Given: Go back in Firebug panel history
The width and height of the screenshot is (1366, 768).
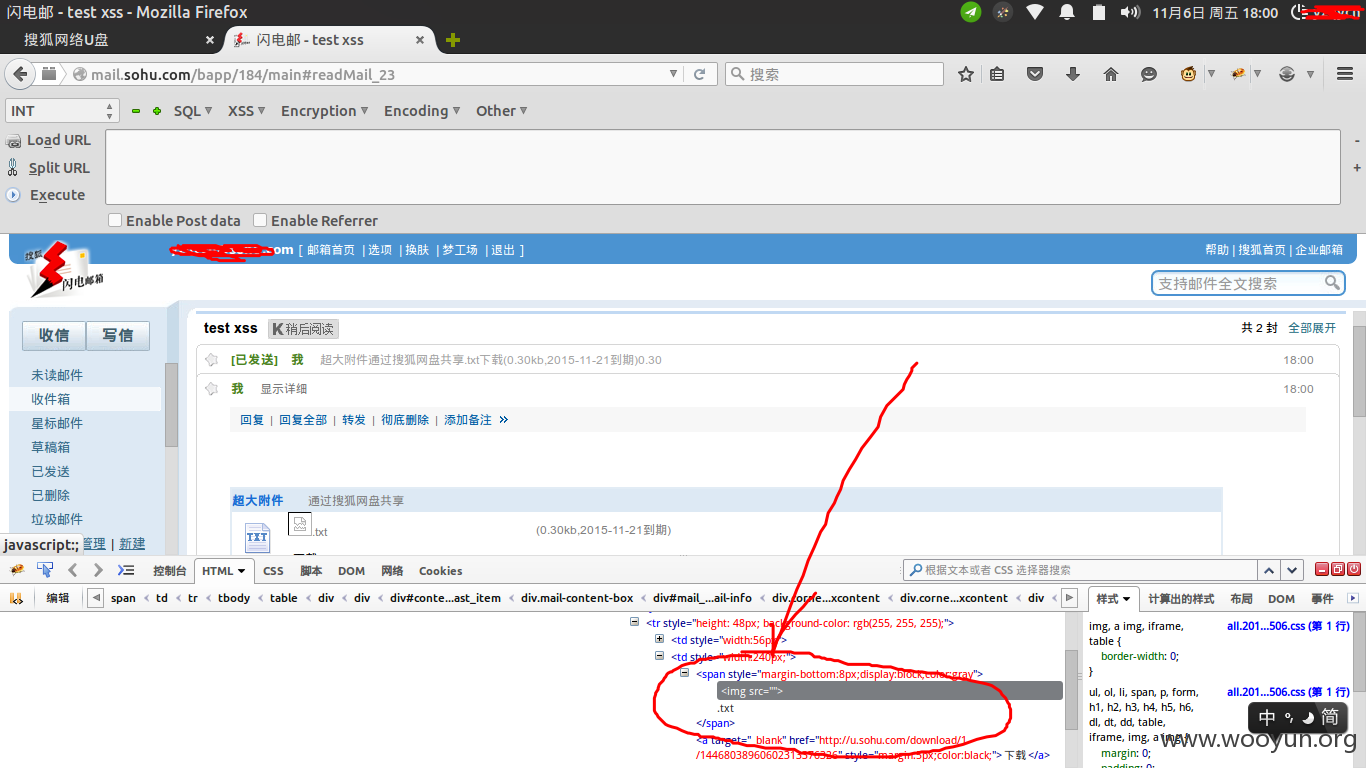Looking at the screenshot, I should point(72,570).
